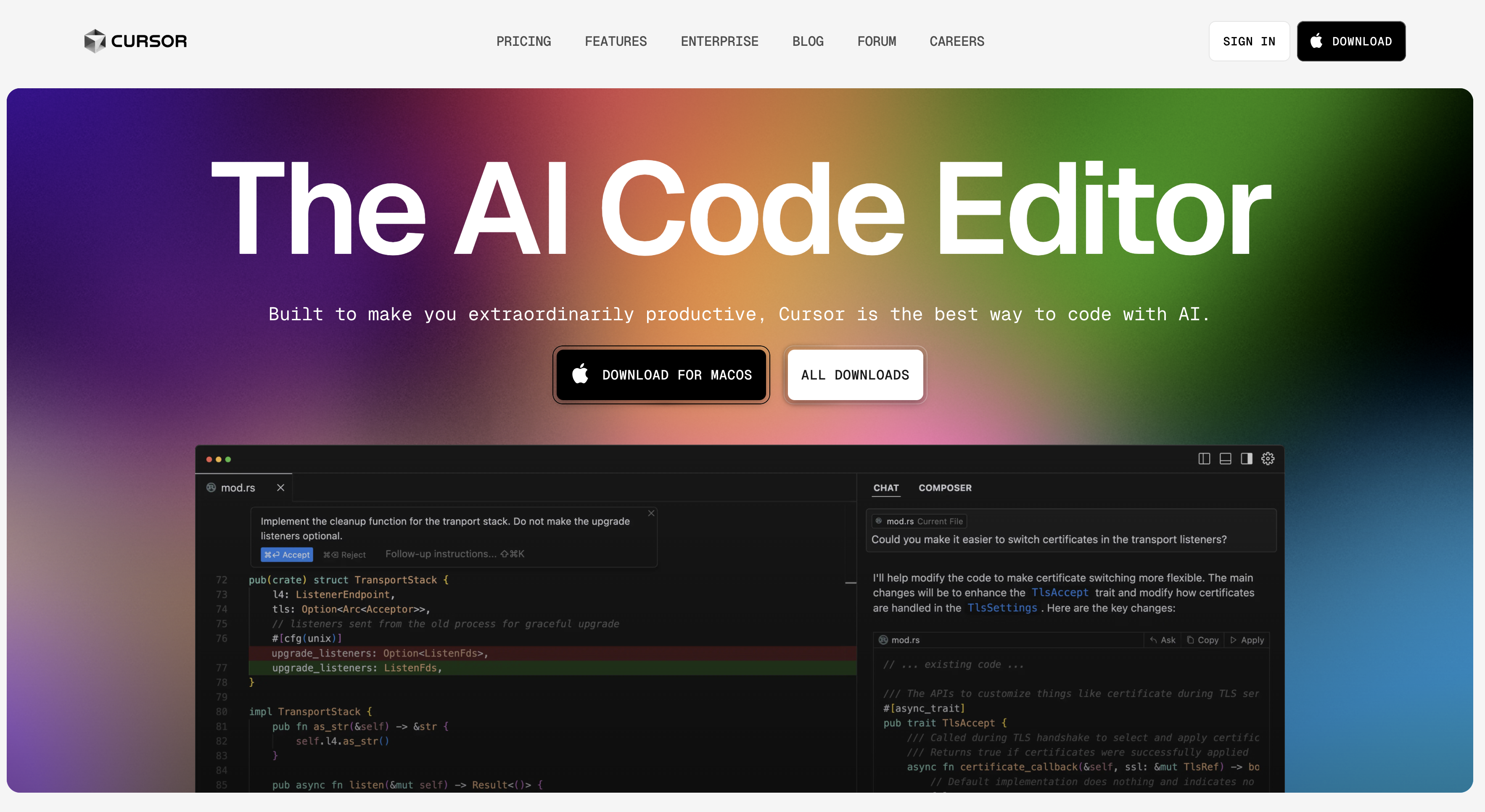Click line number 72 in the gutter
Viewport: 1485px width, 812px height.
222,580
